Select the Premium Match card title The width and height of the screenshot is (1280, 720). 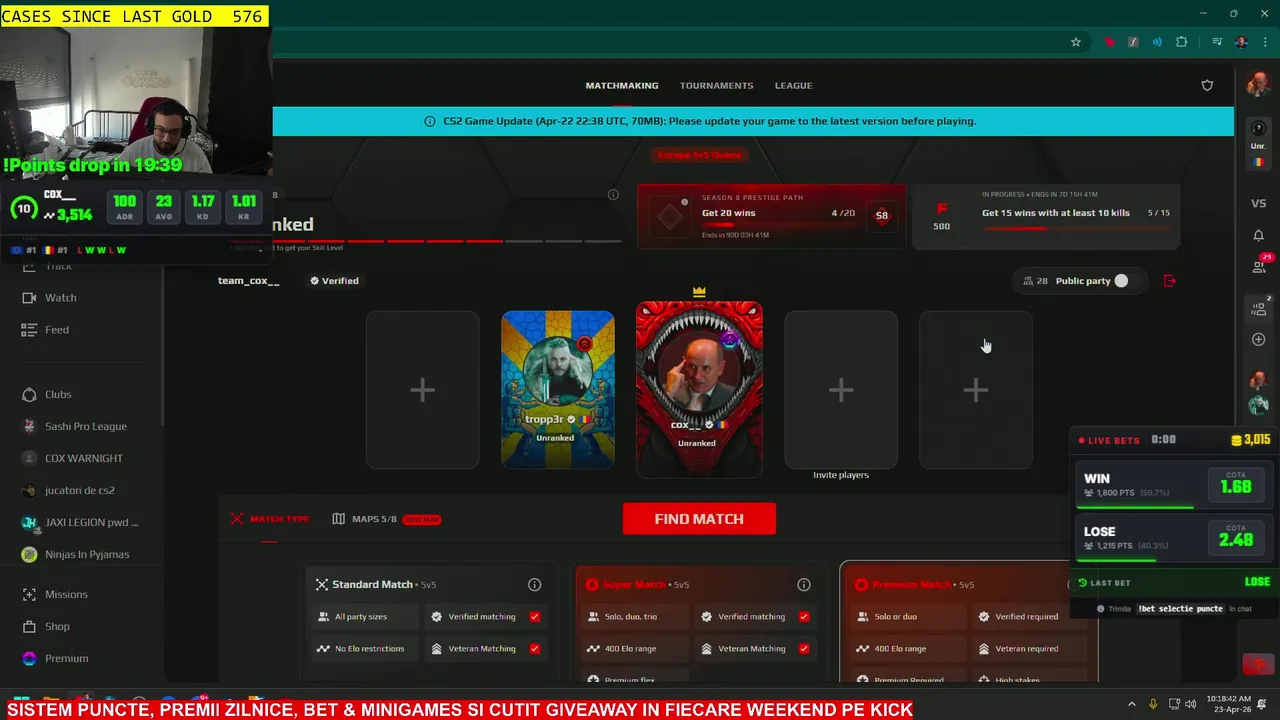point(911,584)
